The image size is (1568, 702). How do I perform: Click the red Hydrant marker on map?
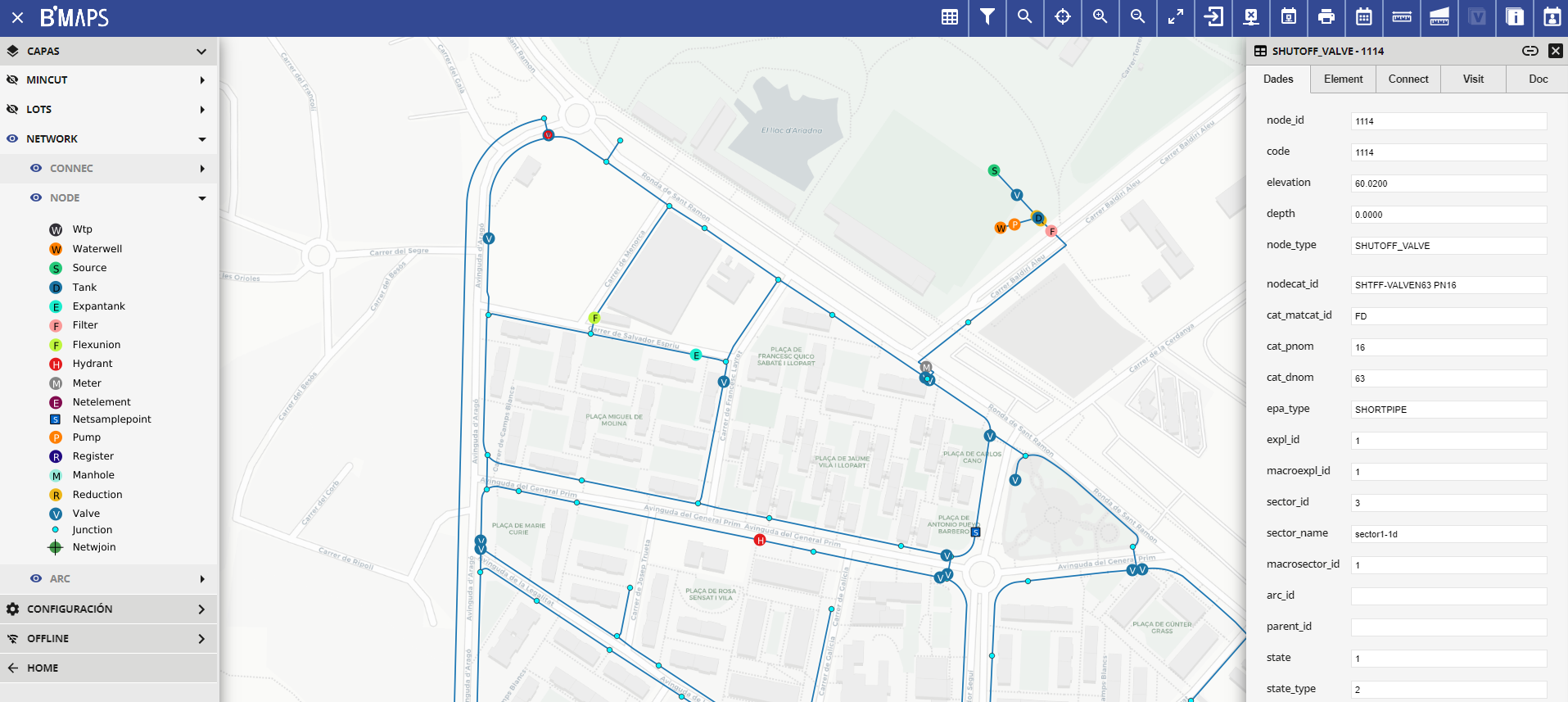click(x=760, y=540)
